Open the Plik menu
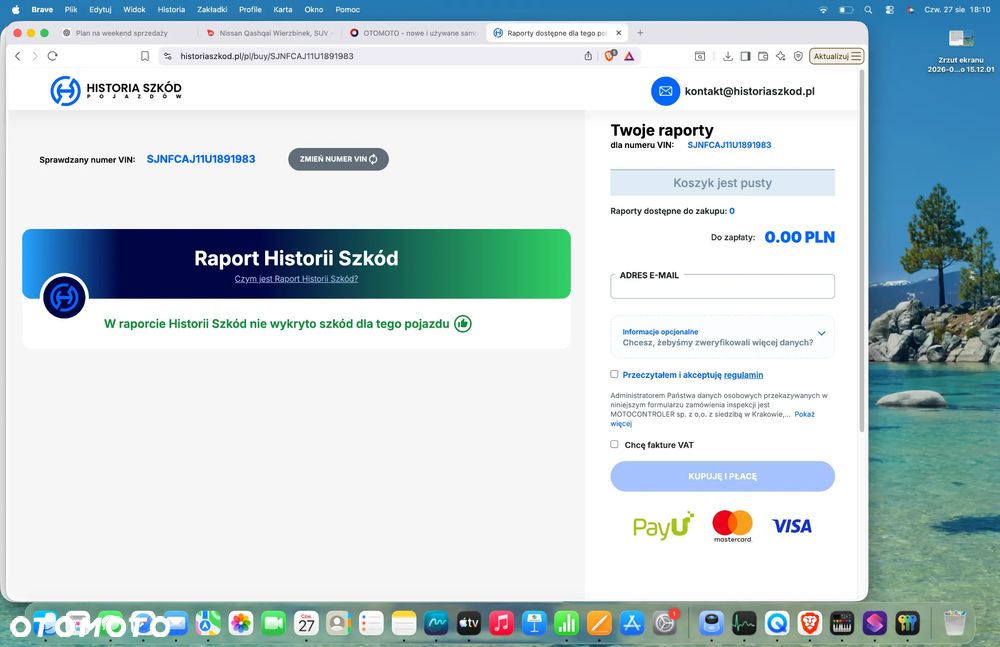 point(71,10)
